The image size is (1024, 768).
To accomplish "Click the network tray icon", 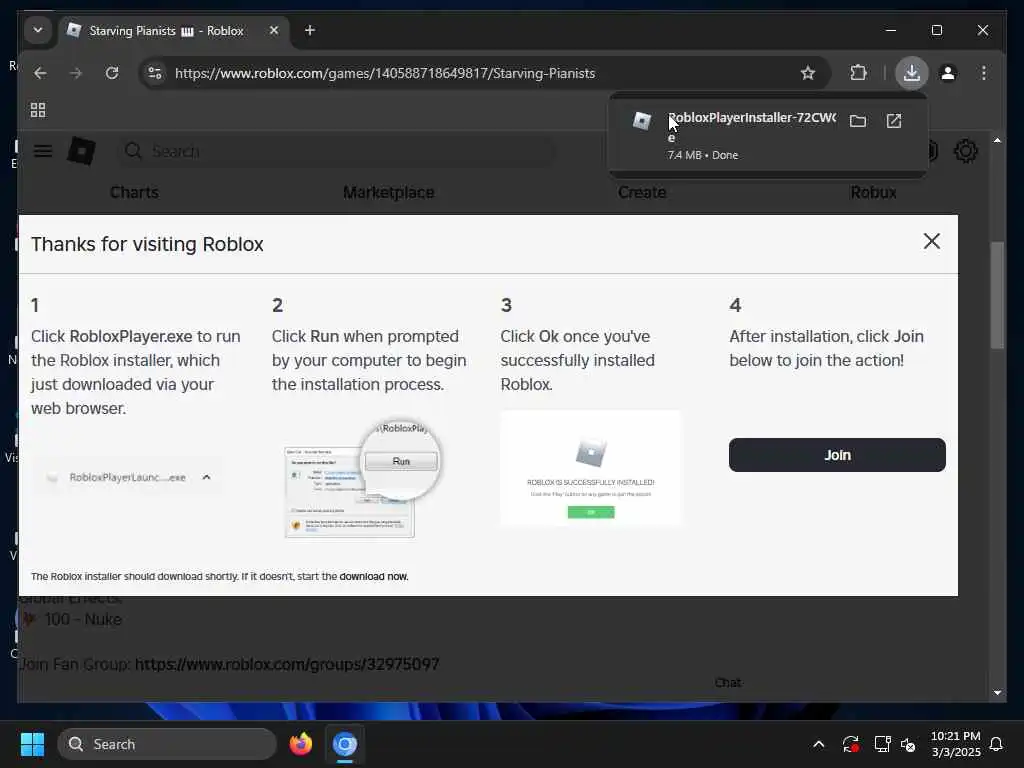I will 882,744.
